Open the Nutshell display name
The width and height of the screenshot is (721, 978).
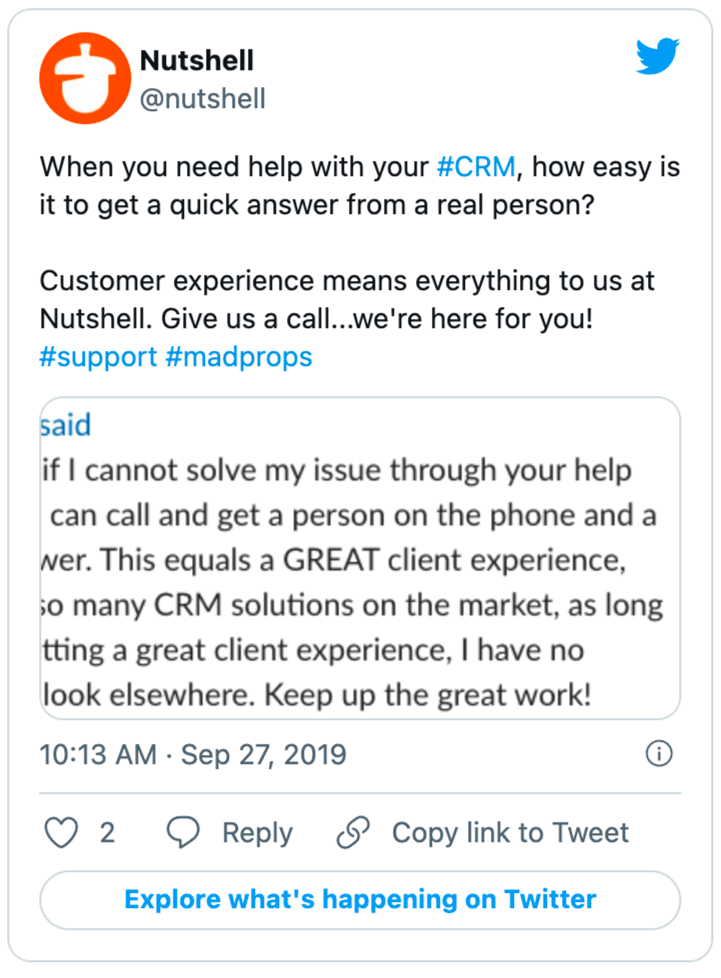[x=197, y=61]
